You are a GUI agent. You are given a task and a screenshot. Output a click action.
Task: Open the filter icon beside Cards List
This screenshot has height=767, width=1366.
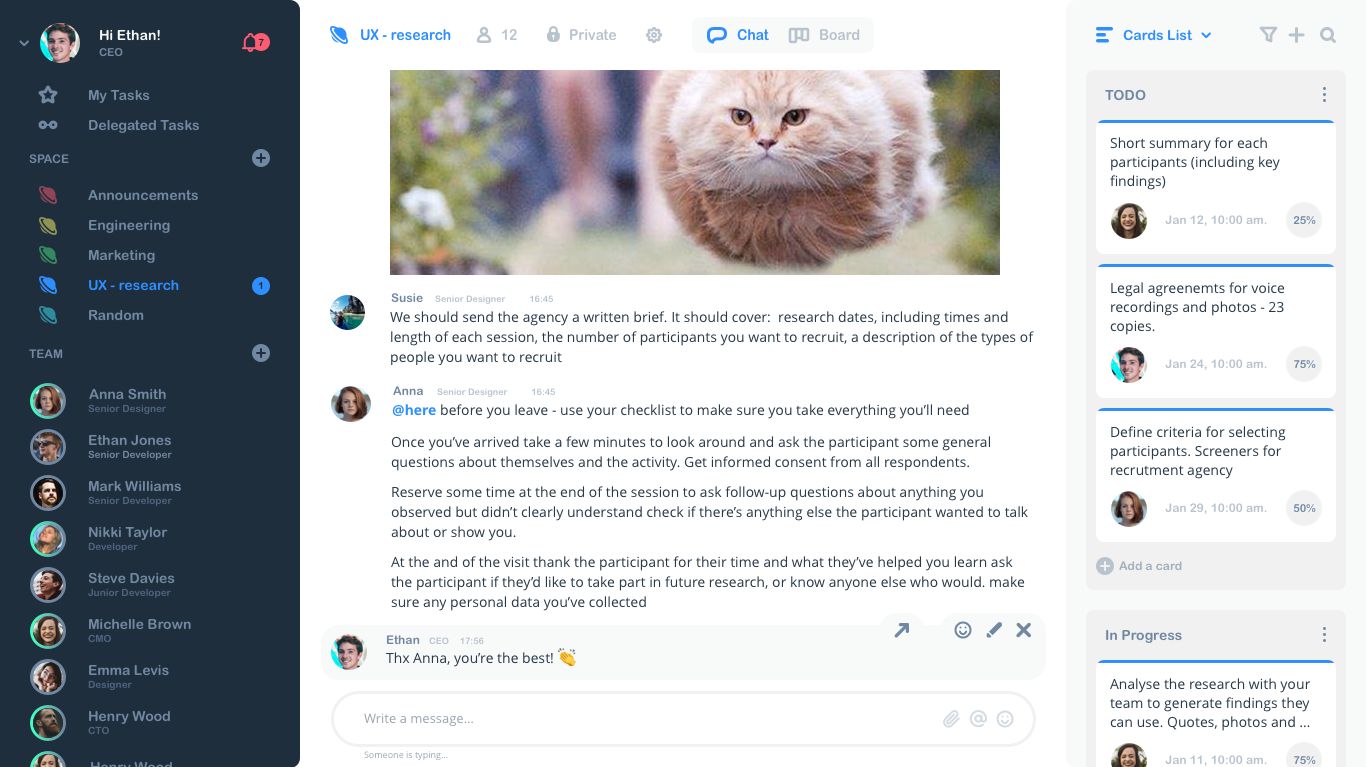[1268, 34]
